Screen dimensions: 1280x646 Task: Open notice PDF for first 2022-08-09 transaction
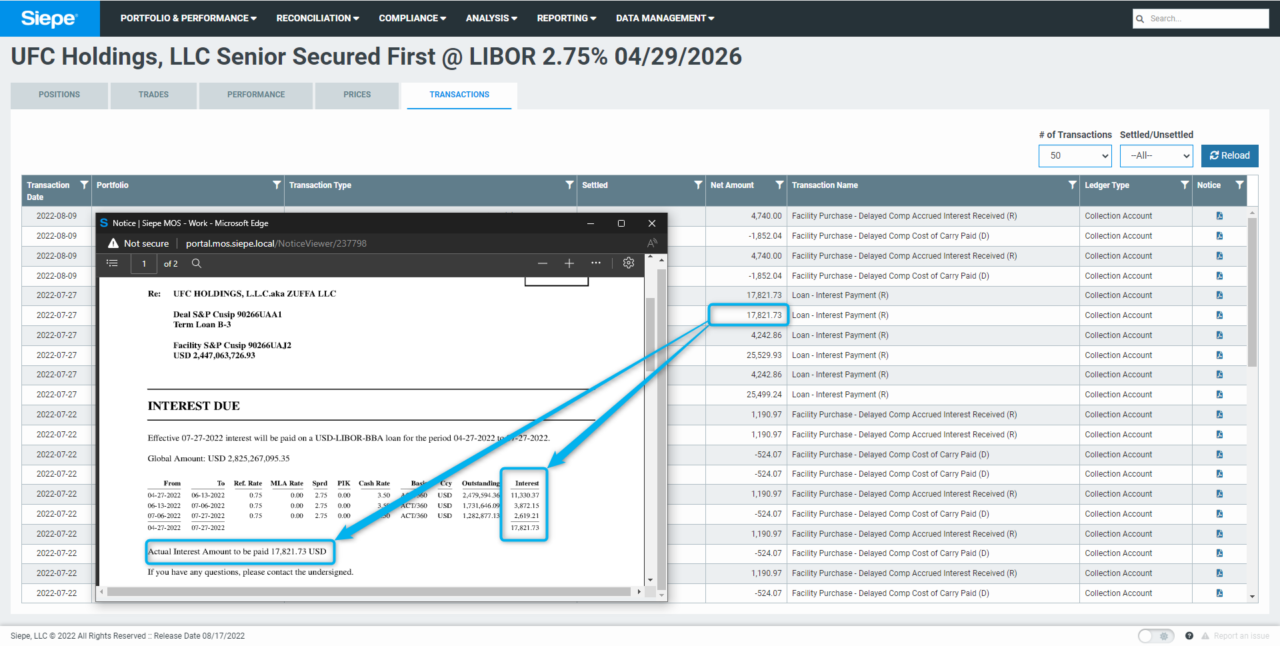tap(1219, 216)
